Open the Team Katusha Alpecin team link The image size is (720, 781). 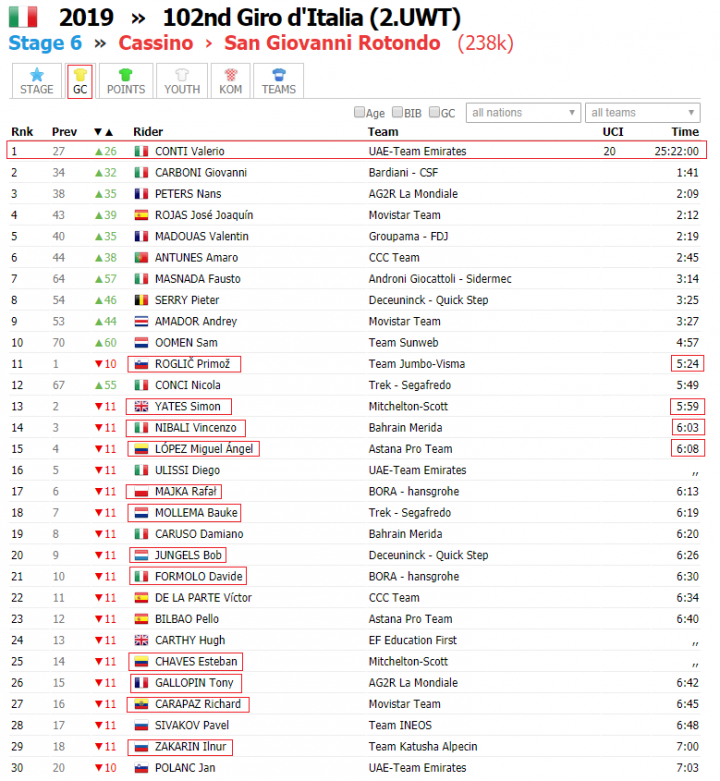pos(423,747)
